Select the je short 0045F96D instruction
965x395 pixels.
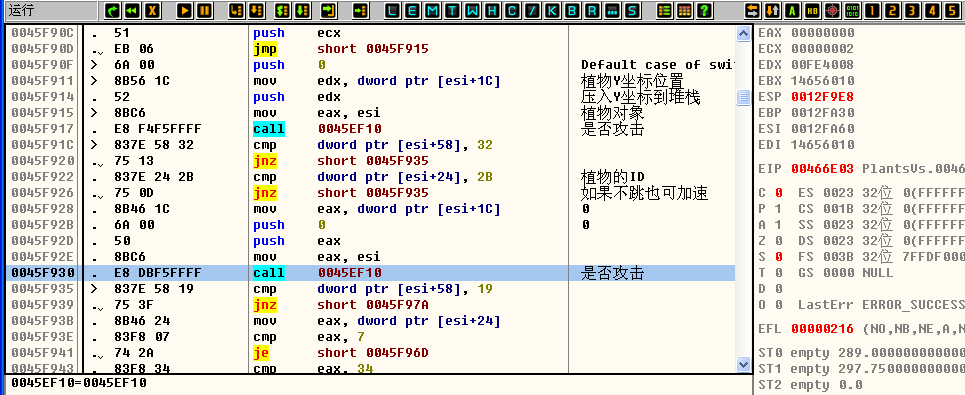(x=341, y=353)
